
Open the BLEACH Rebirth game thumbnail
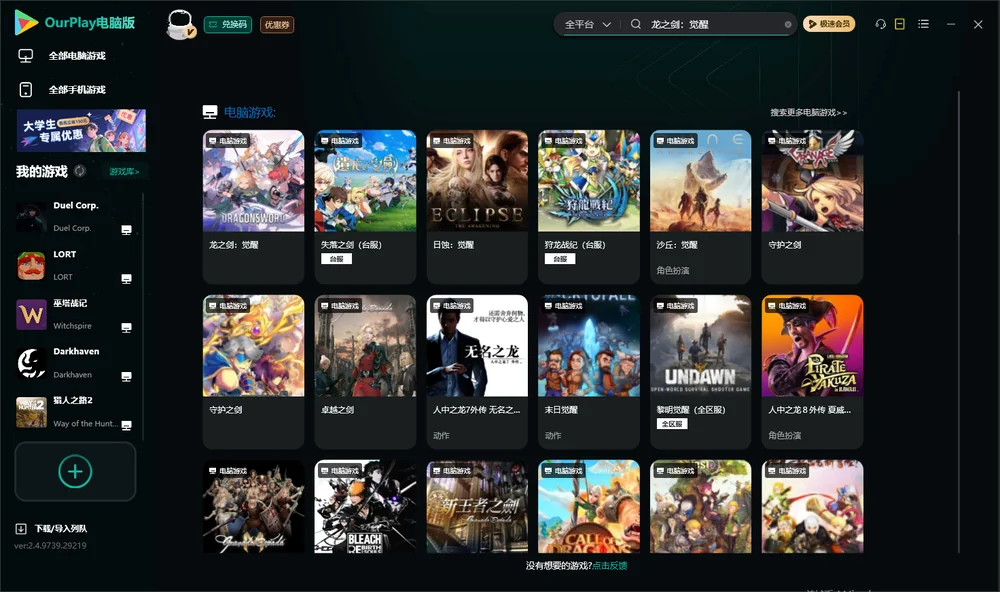[365, 507]
